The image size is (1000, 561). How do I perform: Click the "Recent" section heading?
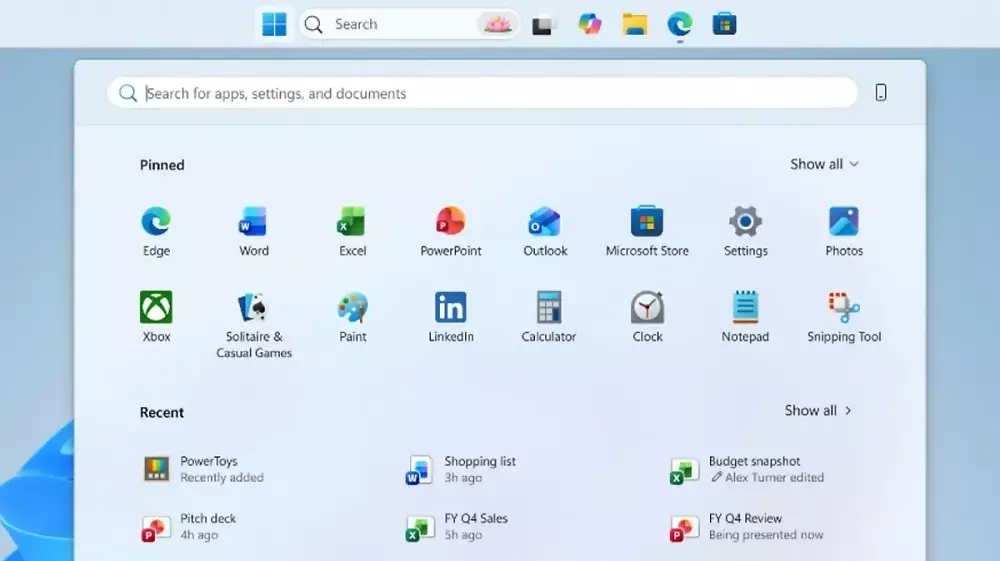click(161, 412)
